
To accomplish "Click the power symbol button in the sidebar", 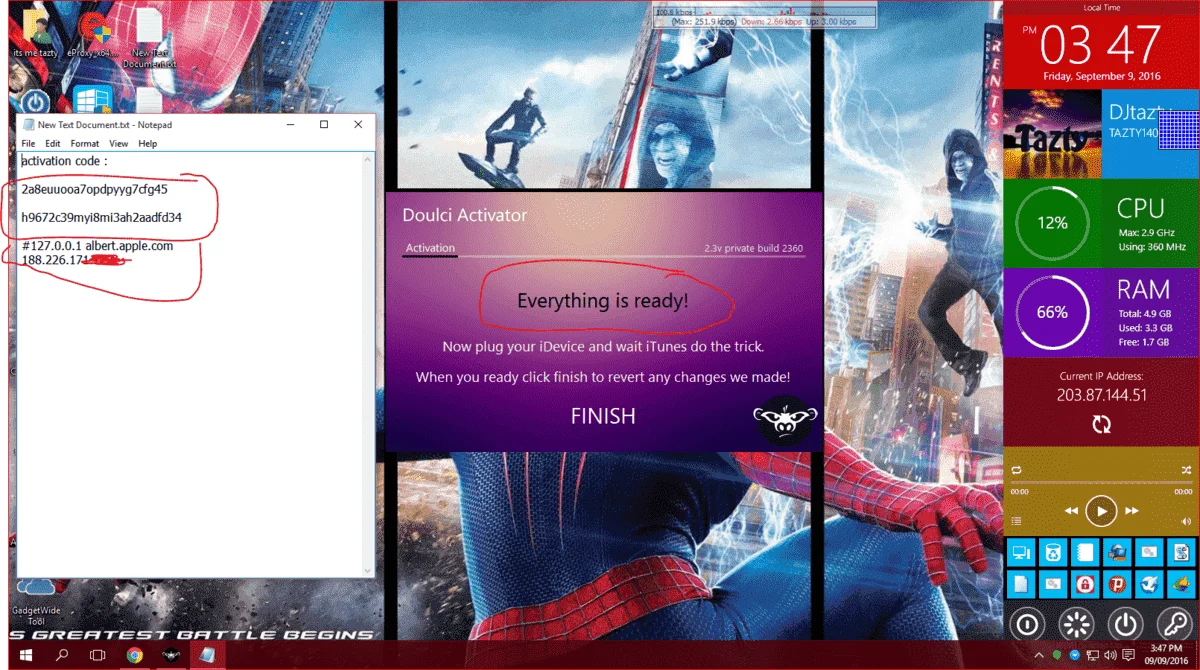I will tap(1125, 625).
